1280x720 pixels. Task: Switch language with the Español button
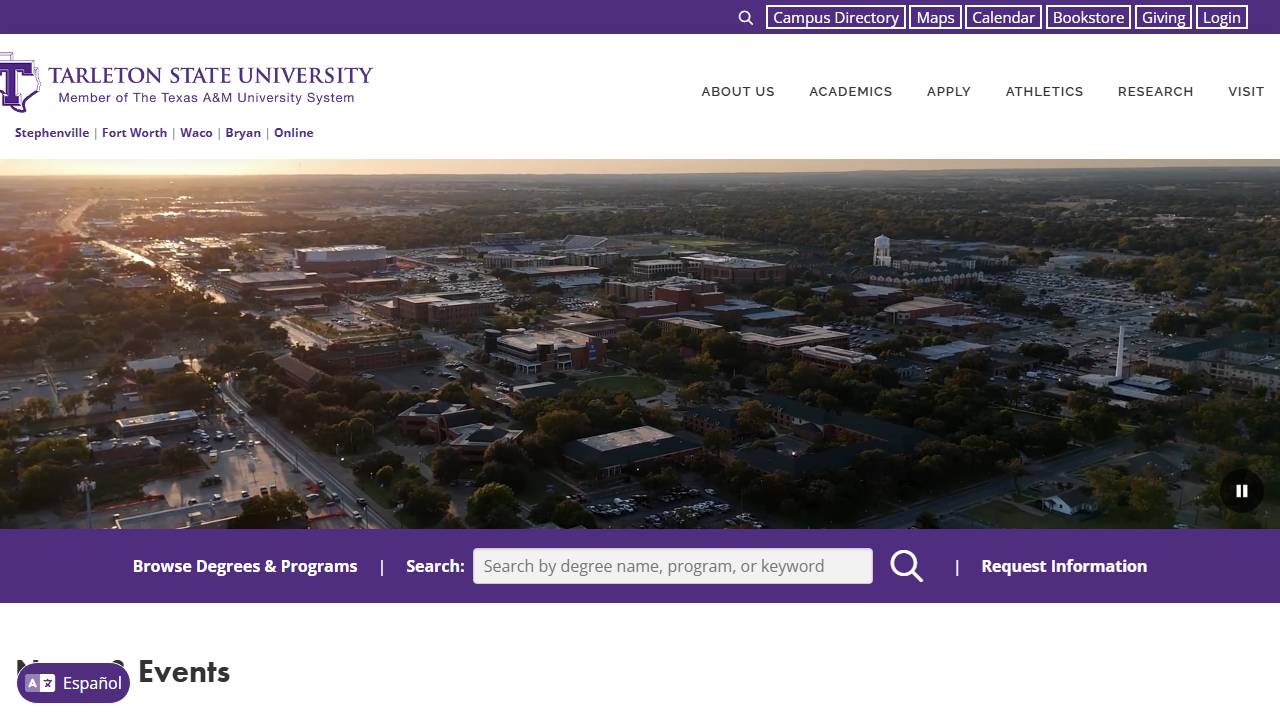[x=74, y=683]
